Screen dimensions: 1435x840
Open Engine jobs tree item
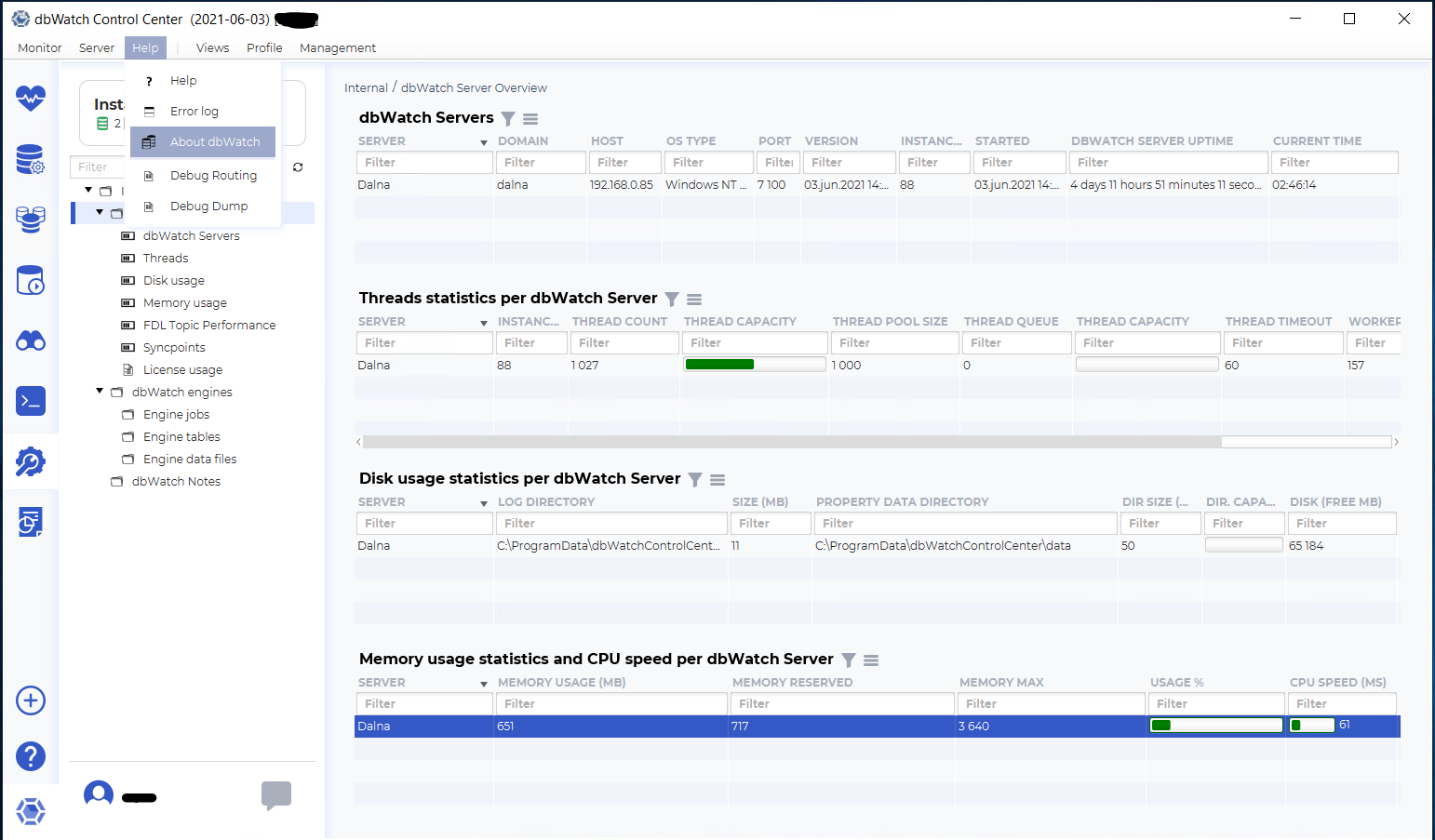(176, 415)
